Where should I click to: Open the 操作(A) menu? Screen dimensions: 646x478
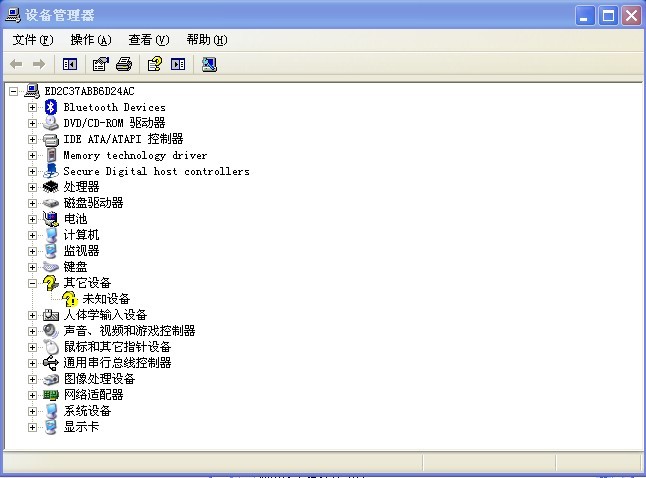click(x=90, y=40)
